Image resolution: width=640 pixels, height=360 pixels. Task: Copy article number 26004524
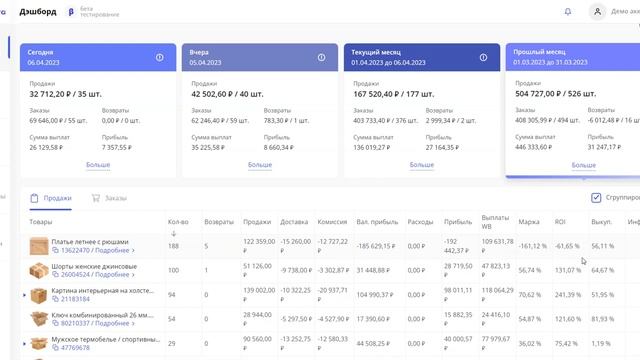pyautogui.click(x=56, y=275)
